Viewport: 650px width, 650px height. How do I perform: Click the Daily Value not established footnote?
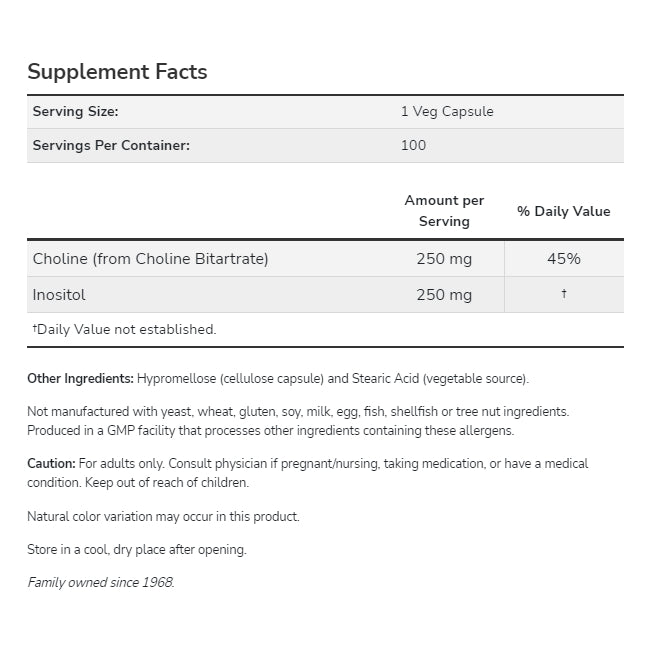[124, 329]
